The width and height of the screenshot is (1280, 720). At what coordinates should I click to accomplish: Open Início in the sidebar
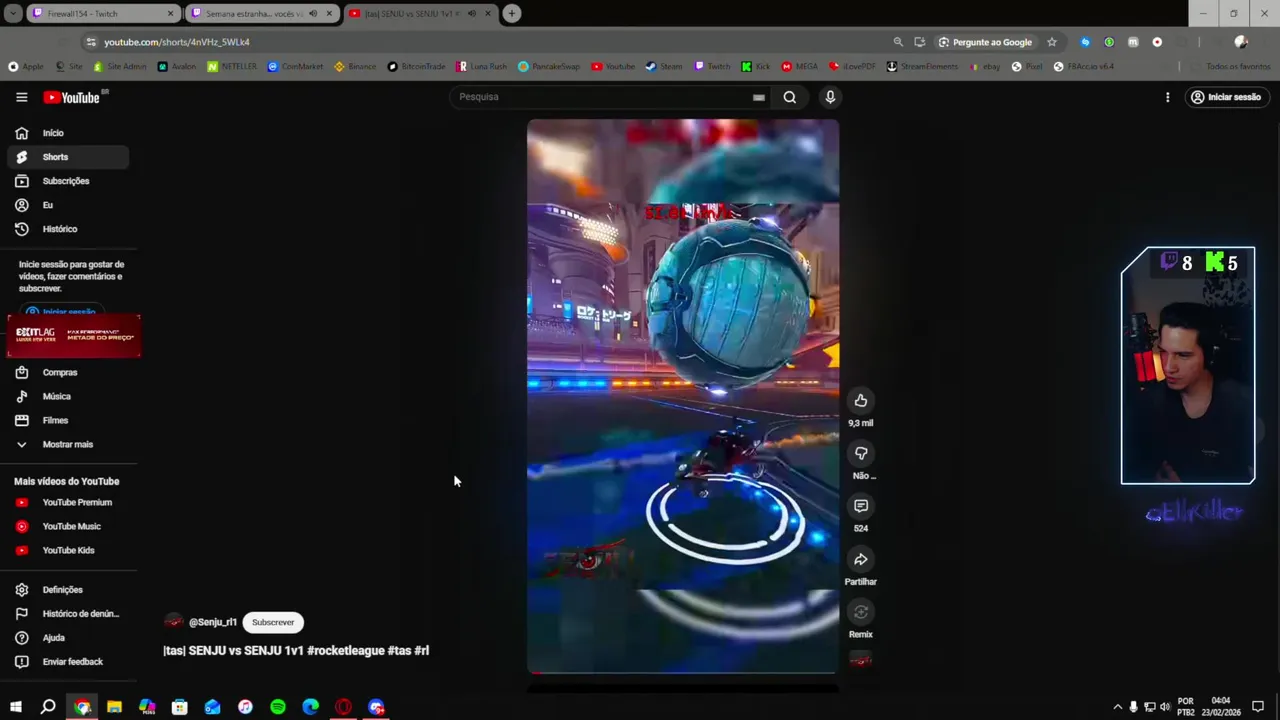coord(68,133)
